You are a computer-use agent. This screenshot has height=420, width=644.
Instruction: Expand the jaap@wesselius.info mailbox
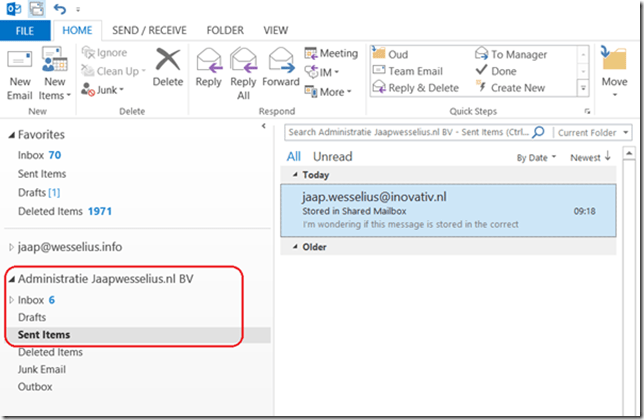point(12,247)
